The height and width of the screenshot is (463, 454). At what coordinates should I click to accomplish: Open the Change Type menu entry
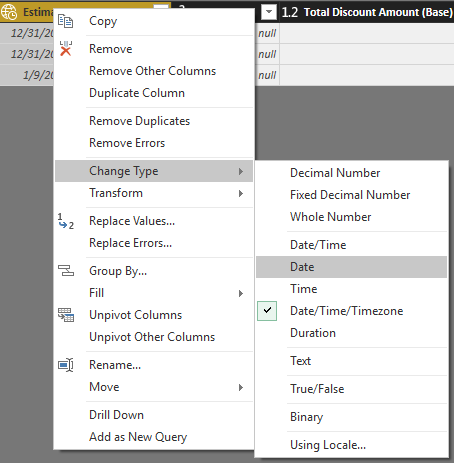coord(154,171)
